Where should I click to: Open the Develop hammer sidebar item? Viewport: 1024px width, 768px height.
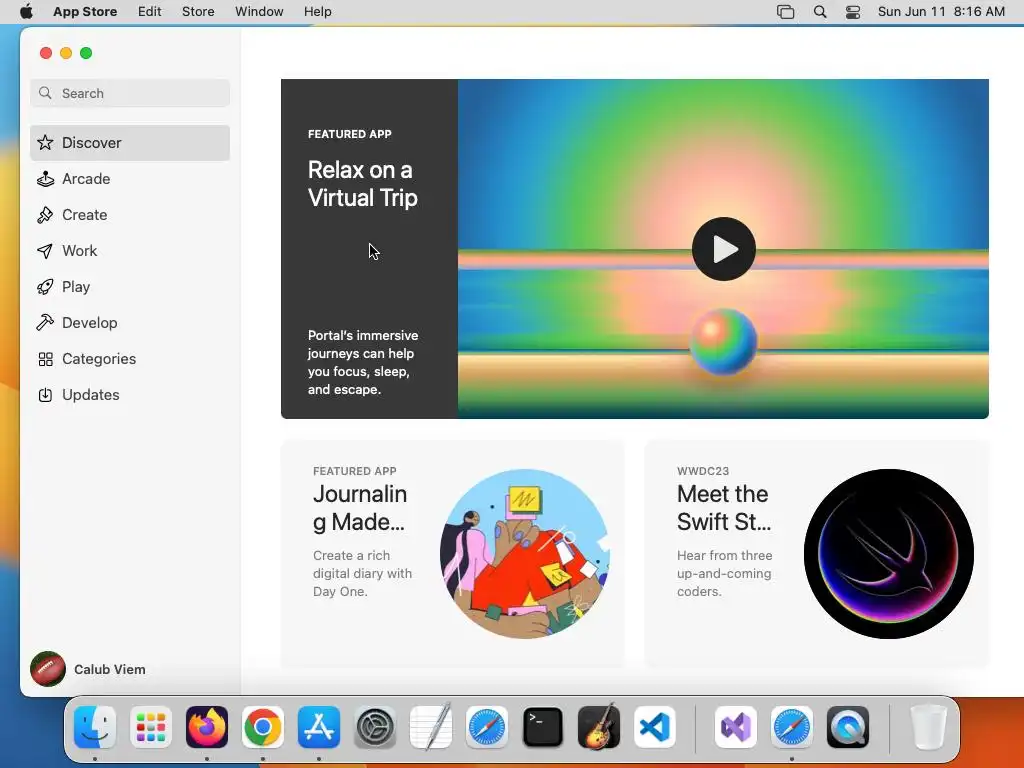tap(130, 323)
